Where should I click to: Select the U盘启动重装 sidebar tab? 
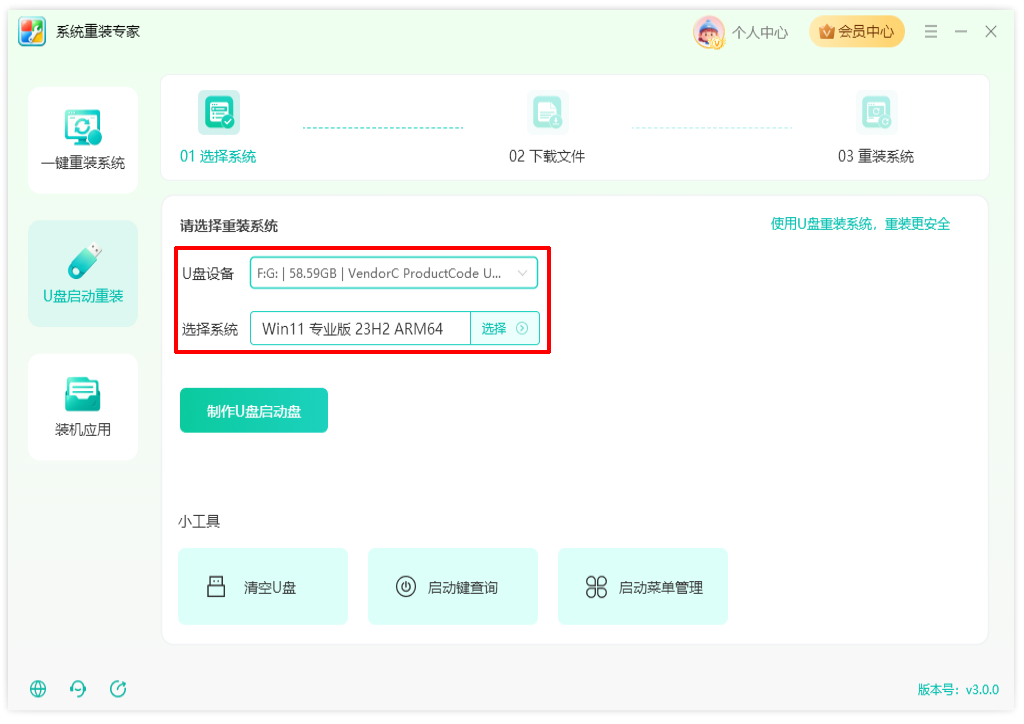[x=83, y=274]
